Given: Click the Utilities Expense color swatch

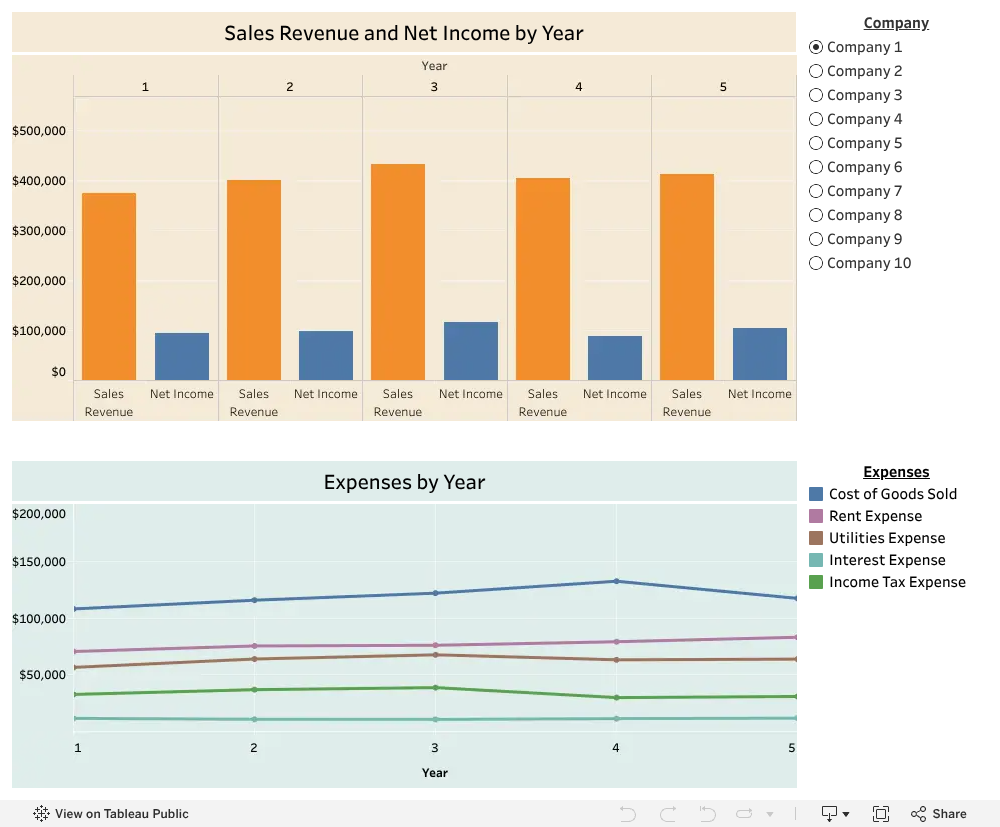Looking at the screenshot, I should [x=816, y=538].
